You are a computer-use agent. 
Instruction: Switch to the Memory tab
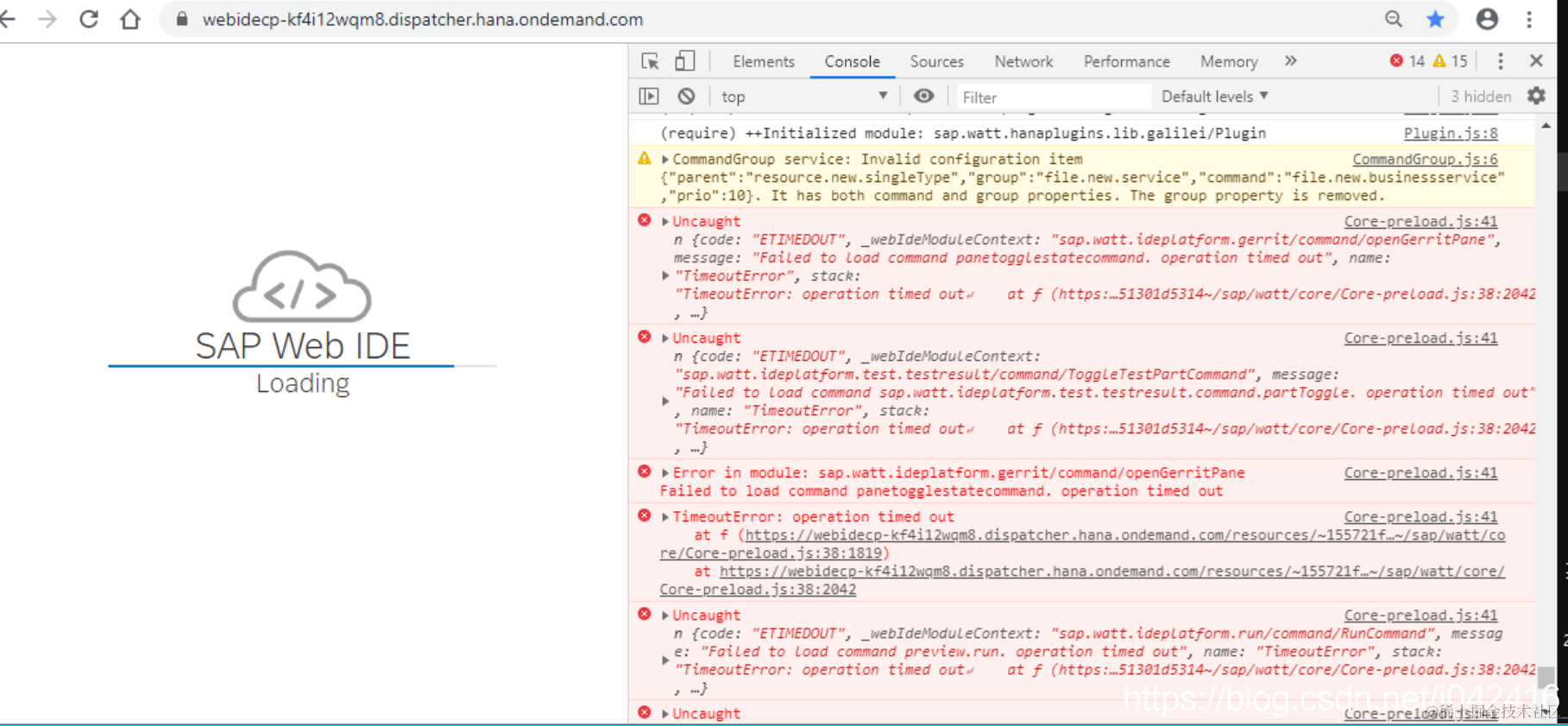pyautogui.click(x=1229, y=61)
